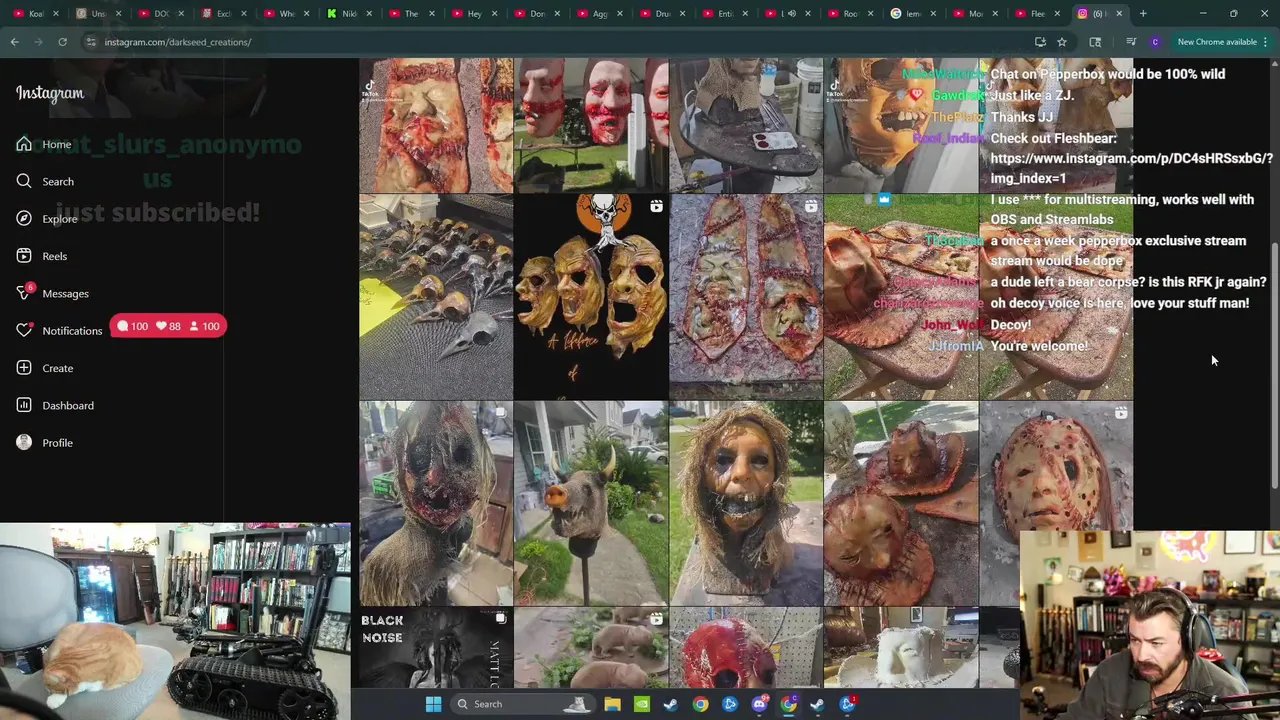Switch to the Nikl browser tab
The width and height of the screenshot is (1280, 720).
tap(348, 13)
